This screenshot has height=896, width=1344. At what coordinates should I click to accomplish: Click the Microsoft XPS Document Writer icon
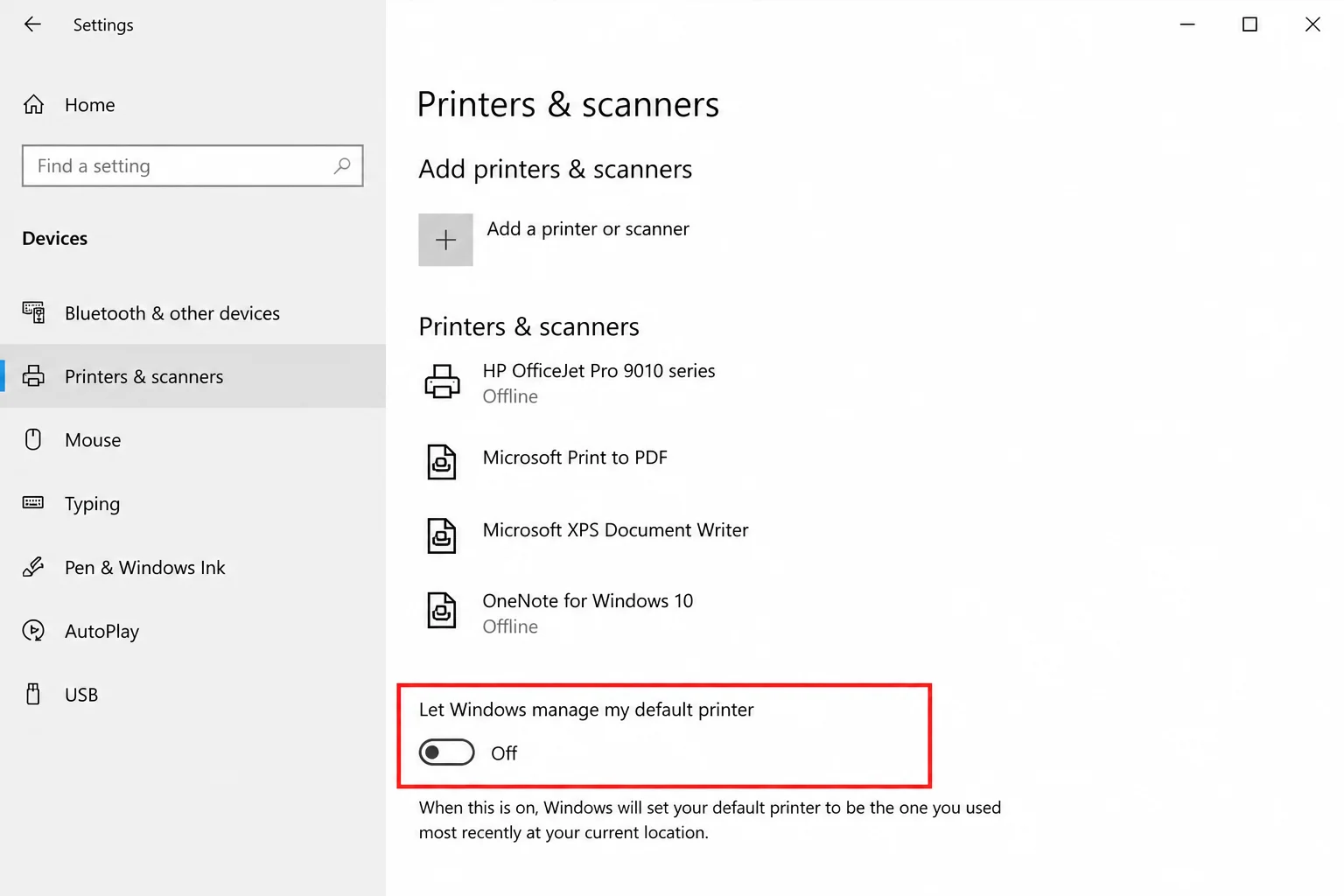coord(442,535)
